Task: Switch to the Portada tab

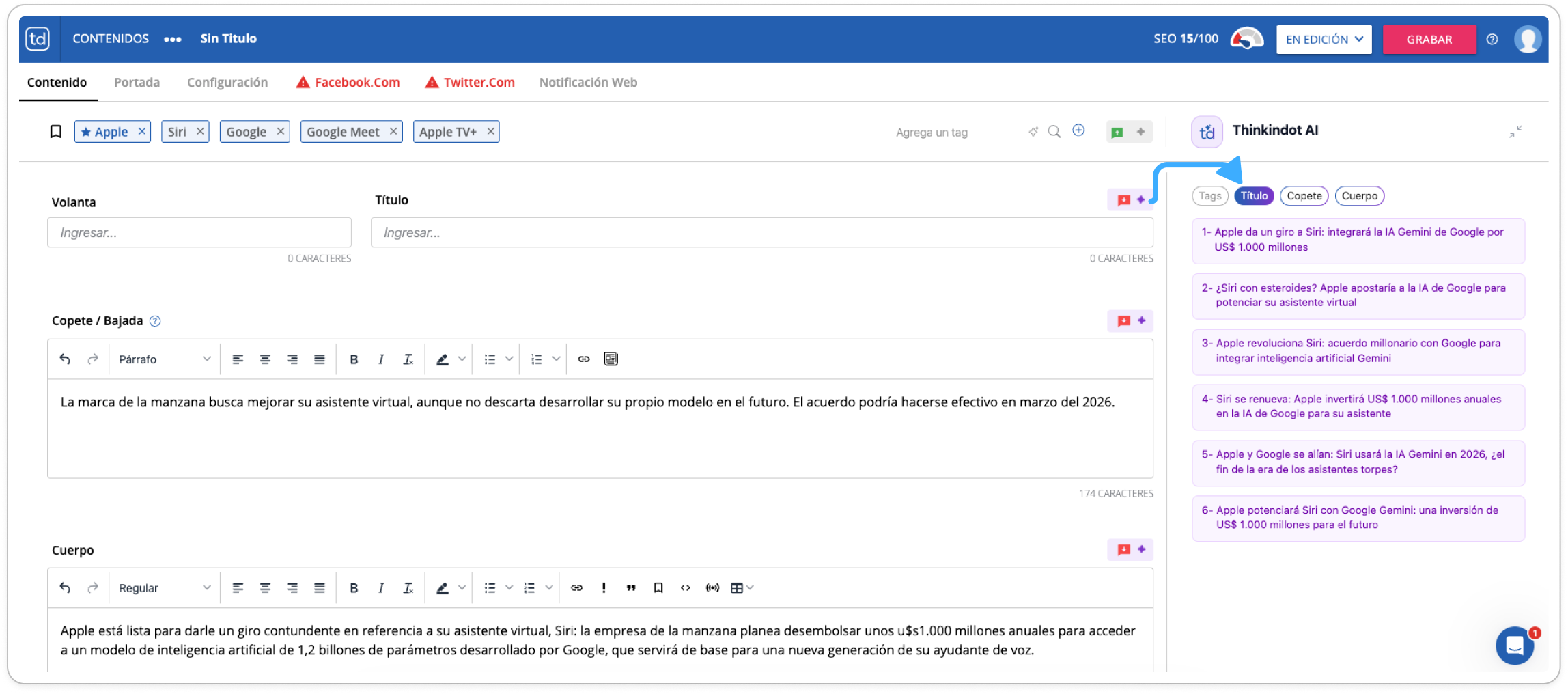Action: click(137, 83)
